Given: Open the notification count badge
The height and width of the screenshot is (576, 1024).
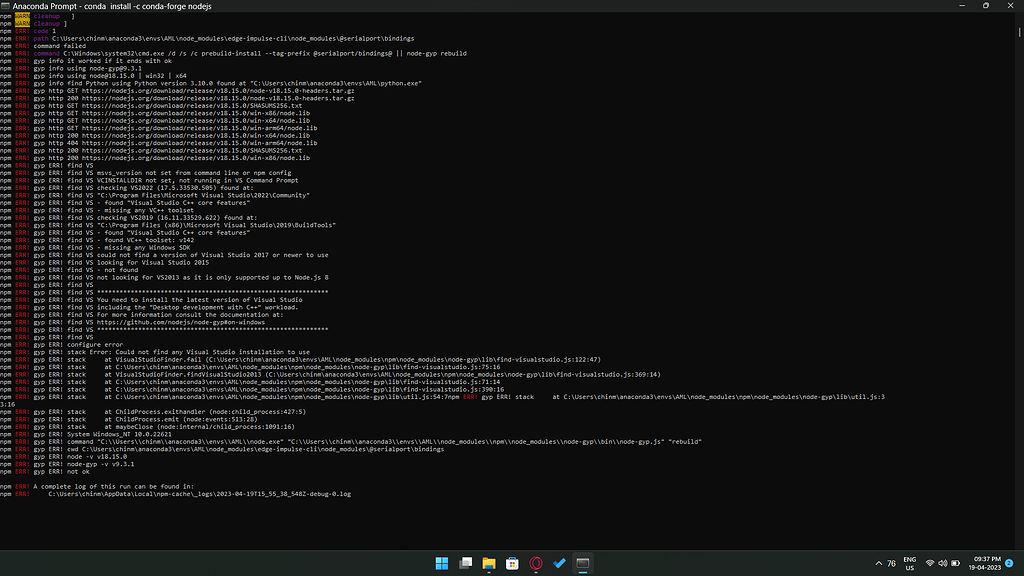Looking at the screenshot, I should [1011, 563].
